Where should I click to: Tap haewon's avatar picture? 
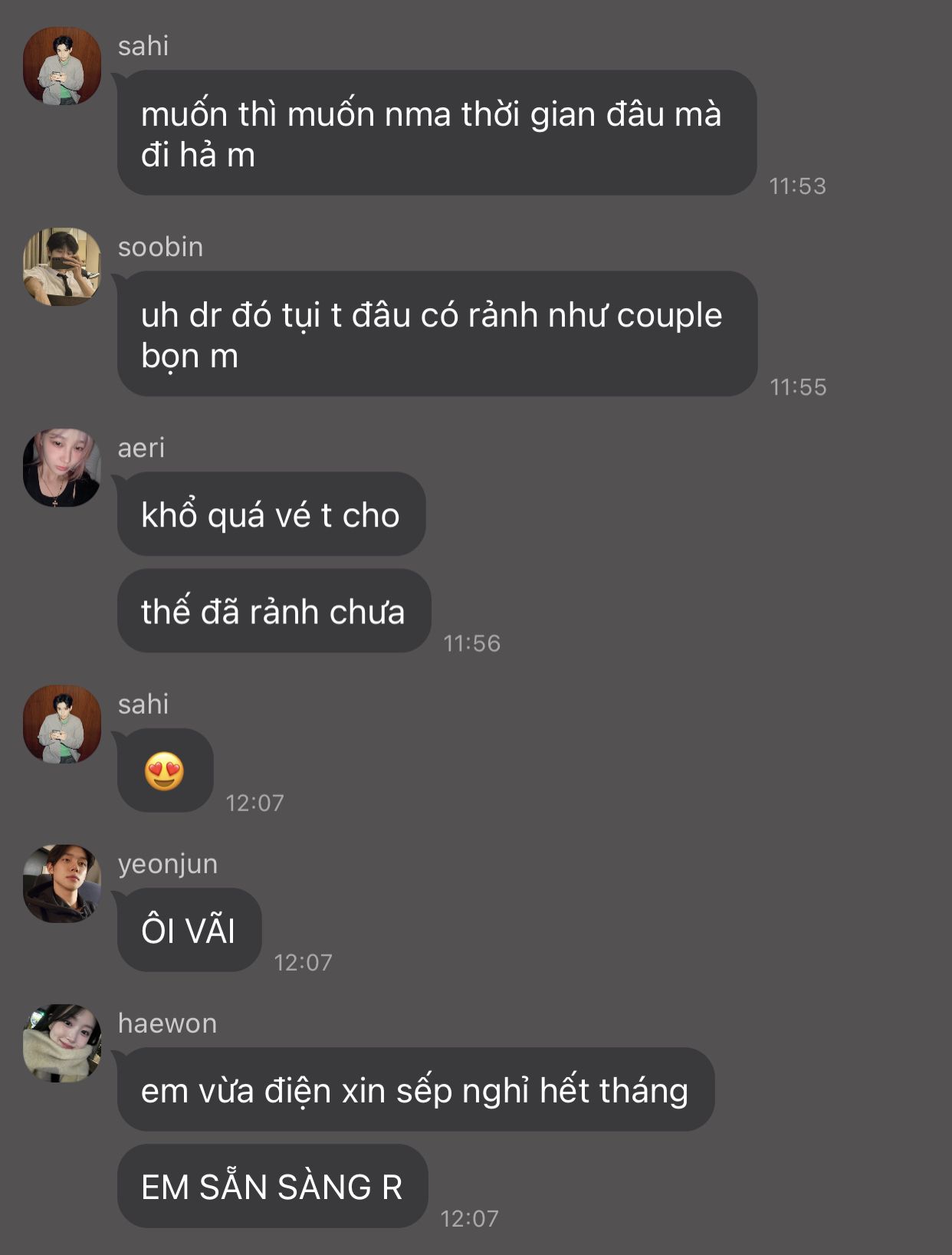coord(62,1043)
